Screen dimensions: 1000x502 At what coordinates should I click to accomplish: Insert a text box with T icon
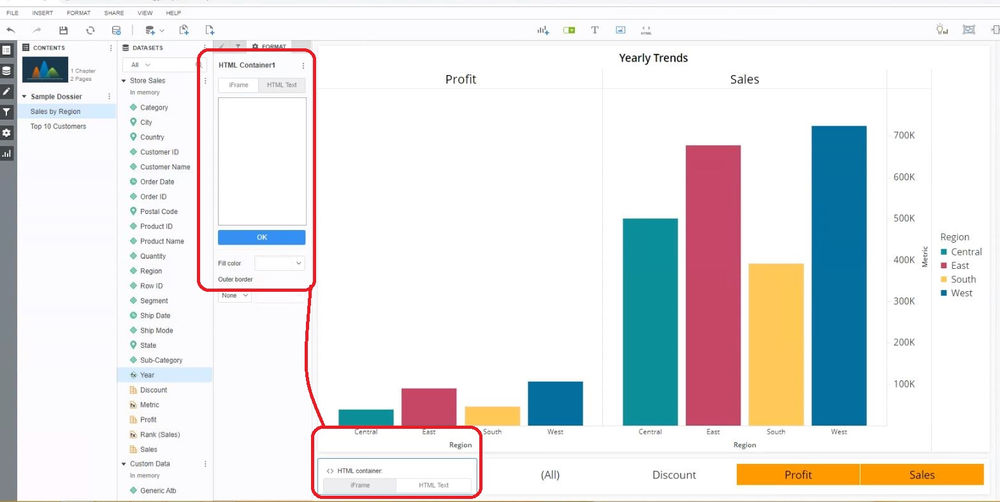(594, 30)
